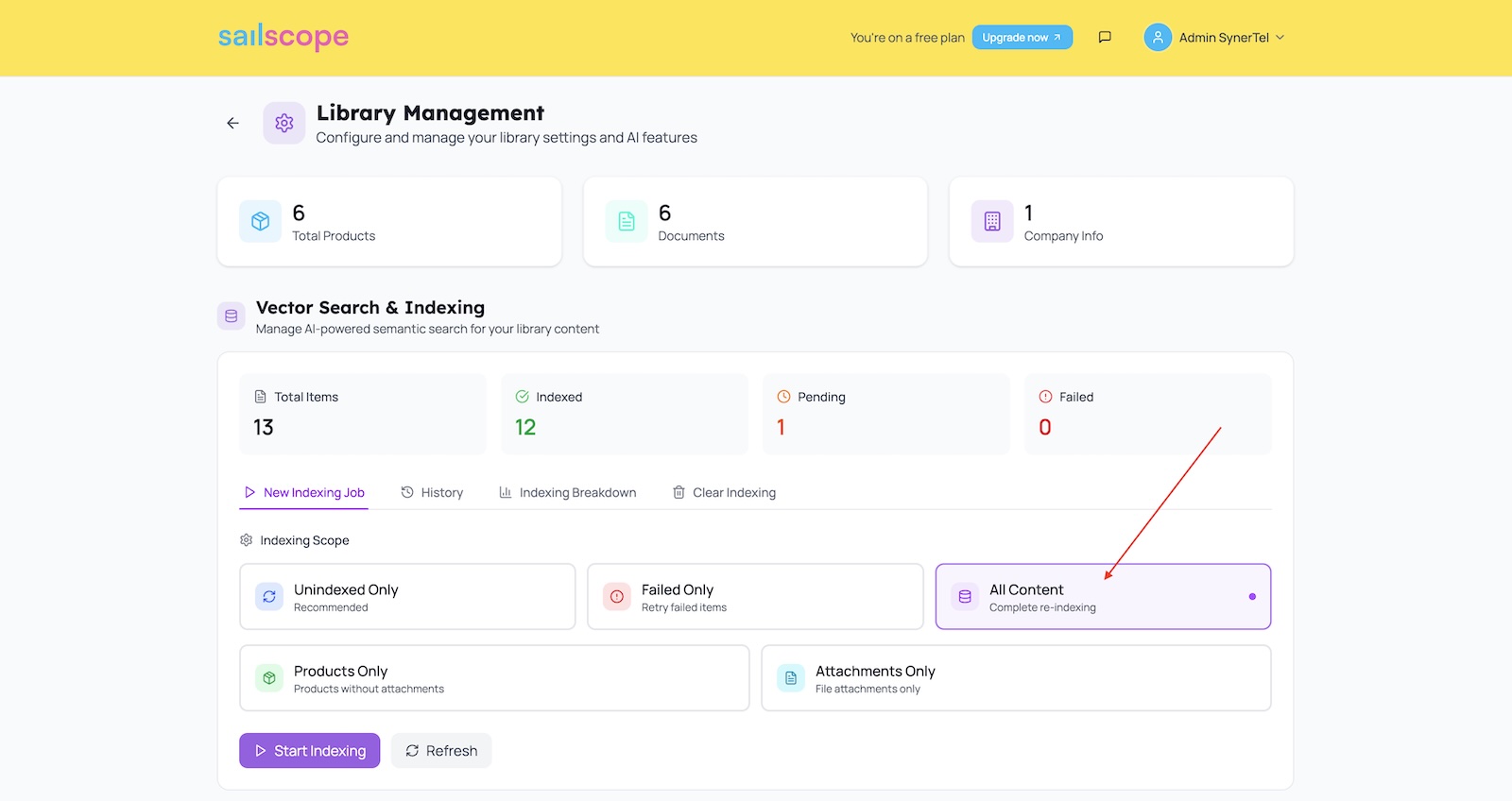Click the back arrow icon
Viewport: 1512px width, 801px height.
click(232, 123)
